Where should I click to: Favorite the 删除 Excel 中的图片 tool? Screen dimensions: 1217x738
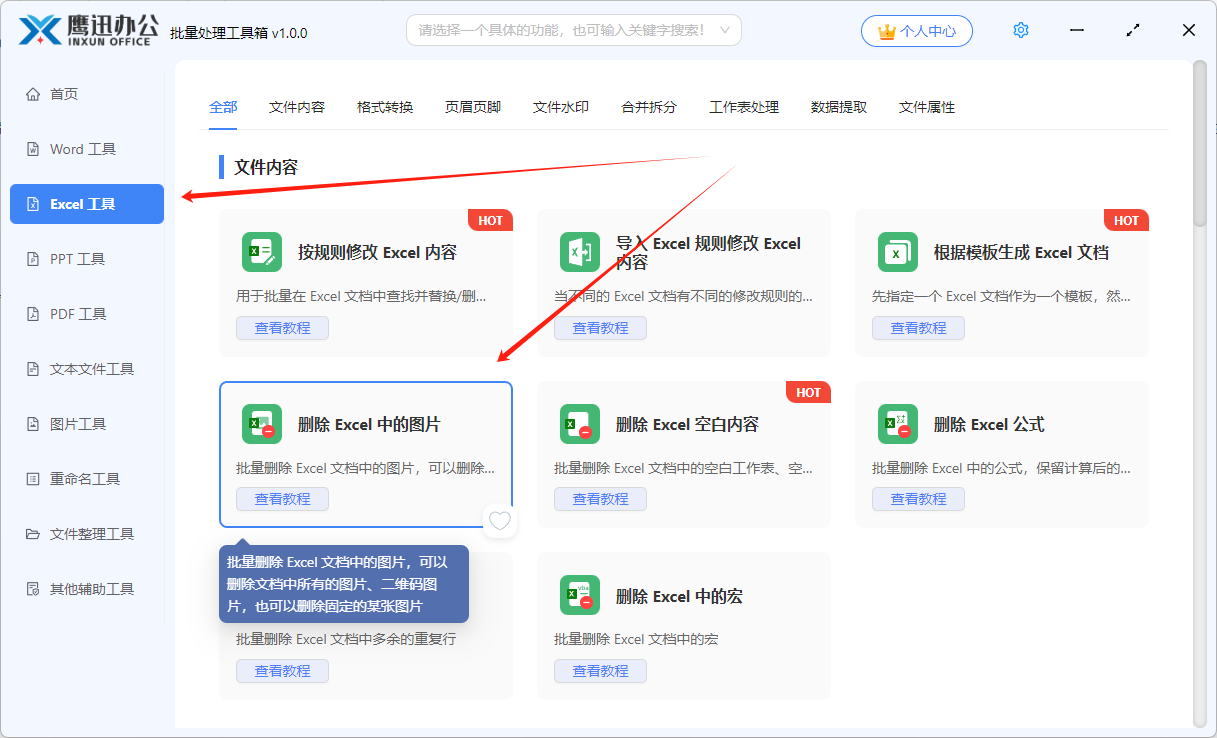coord(499,521)
